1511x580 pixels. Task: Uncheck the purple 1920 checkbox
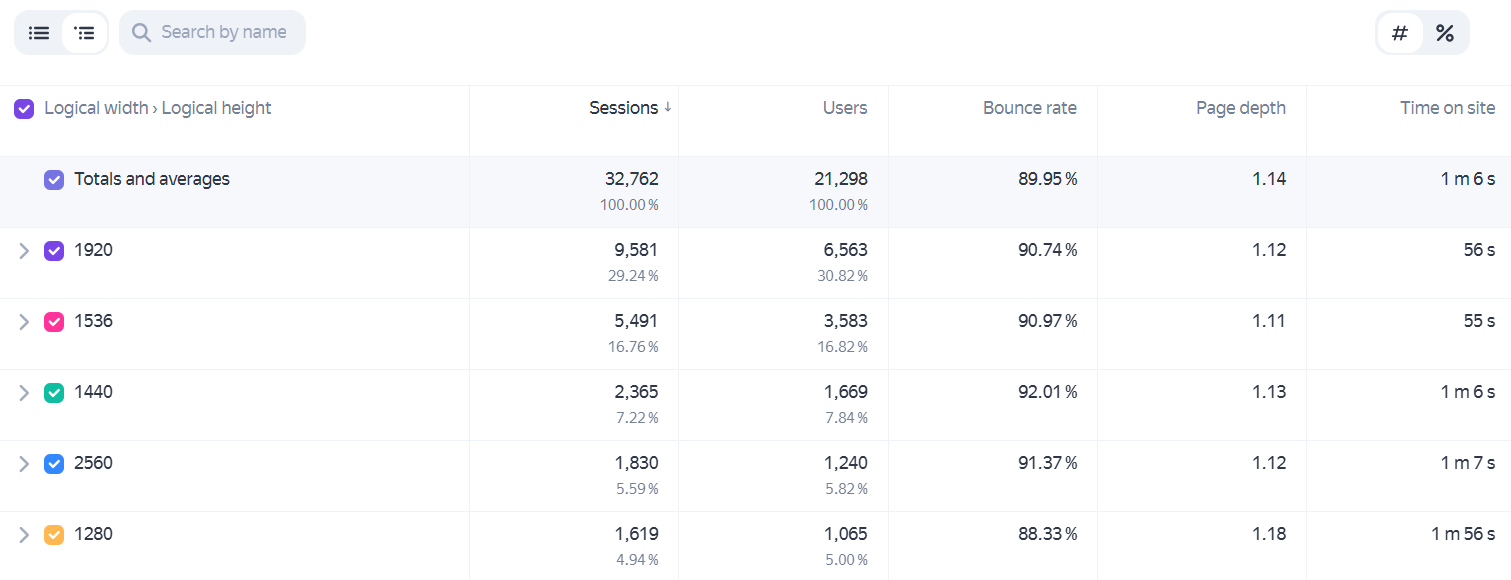point(54,251)
